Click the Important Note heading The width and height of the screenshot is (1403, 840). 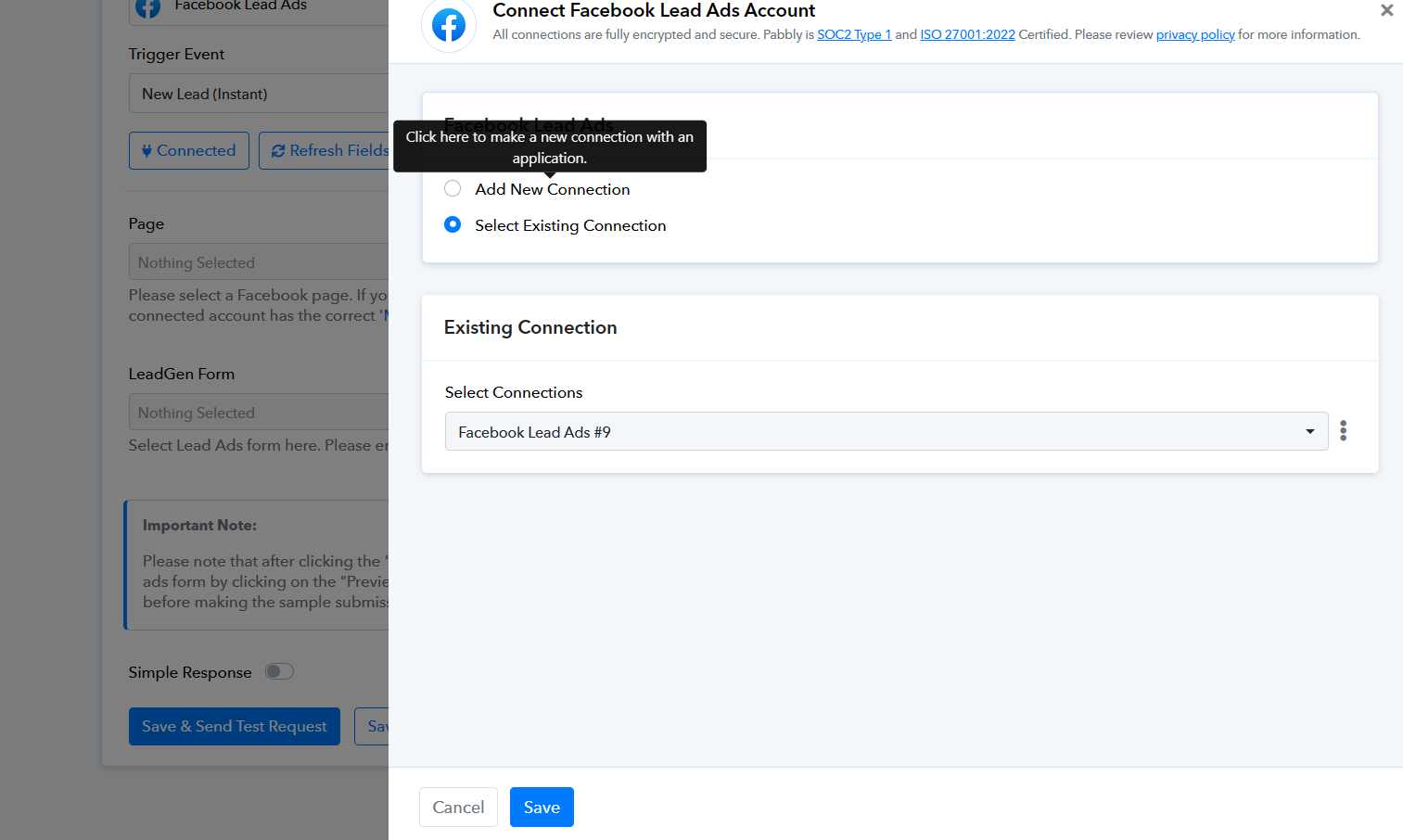[199, 525]
